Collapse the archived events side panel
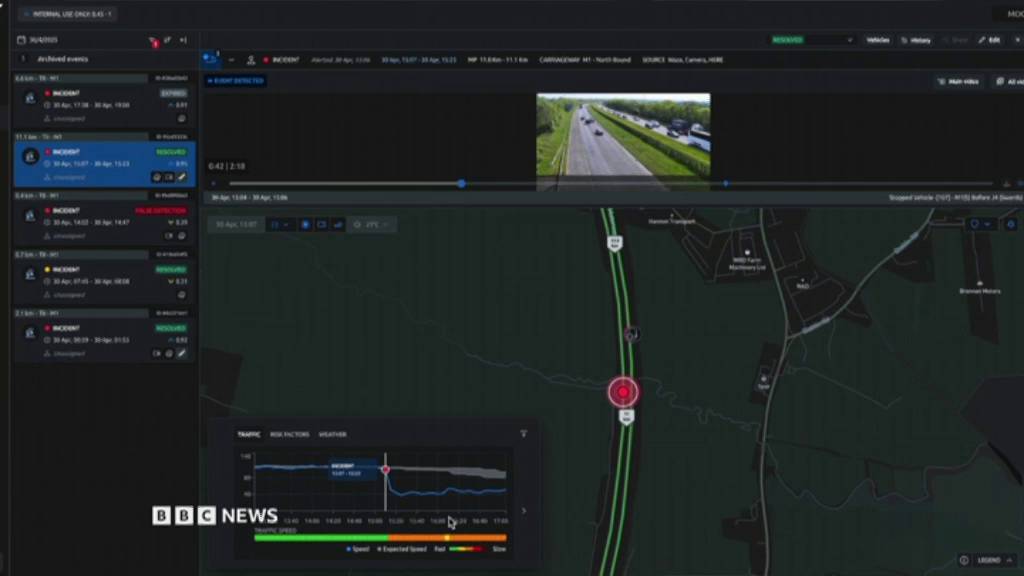The height and width of the screenshot is (576, 1024). coord(183,41)
